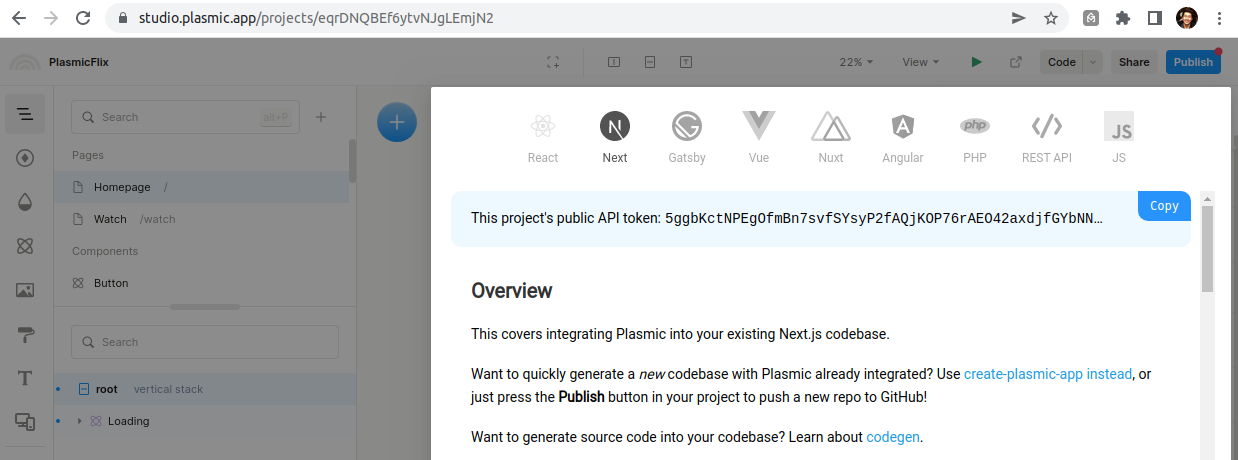
Task: Start the live preview play button
Action: [x=976, y=62]
